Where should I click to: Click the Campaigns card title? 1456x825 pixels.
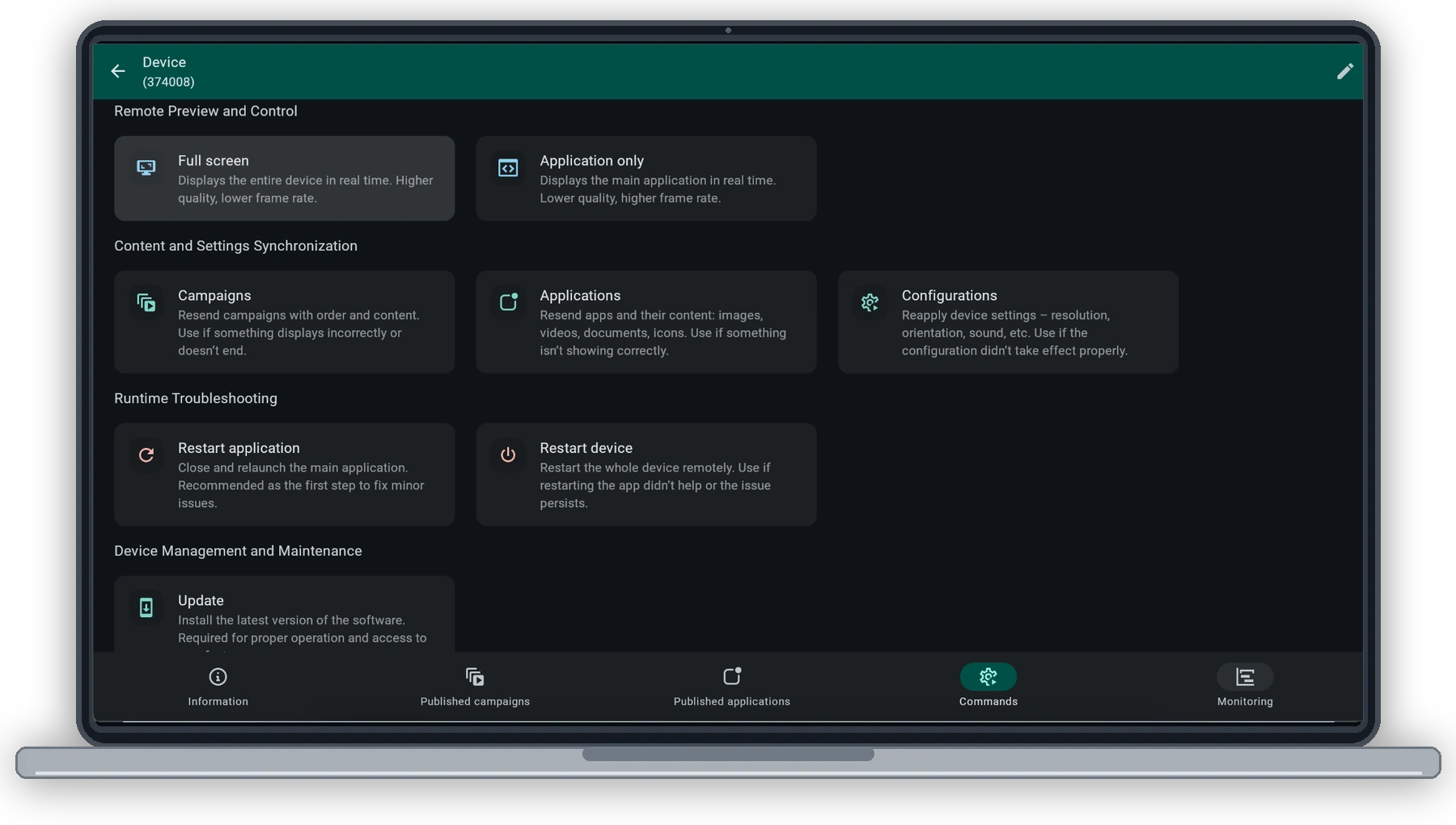pos(214,296)
